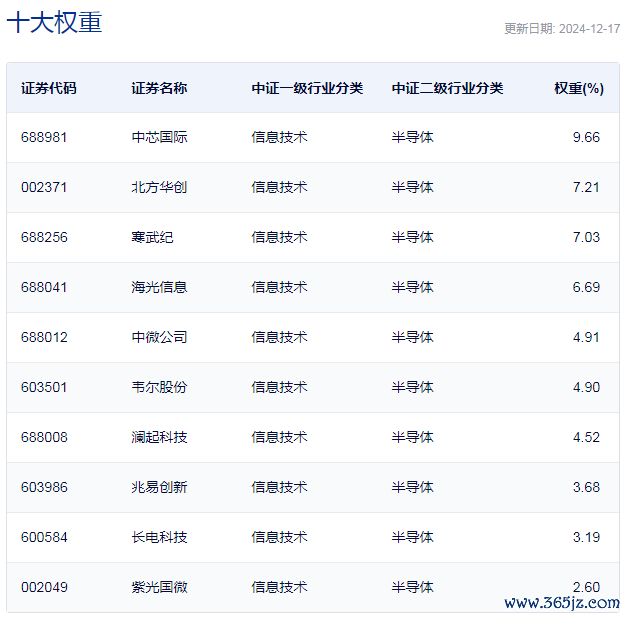Select the 中微公司 name cell
Viewport: 627px width, 618px height.
point(159,337)
